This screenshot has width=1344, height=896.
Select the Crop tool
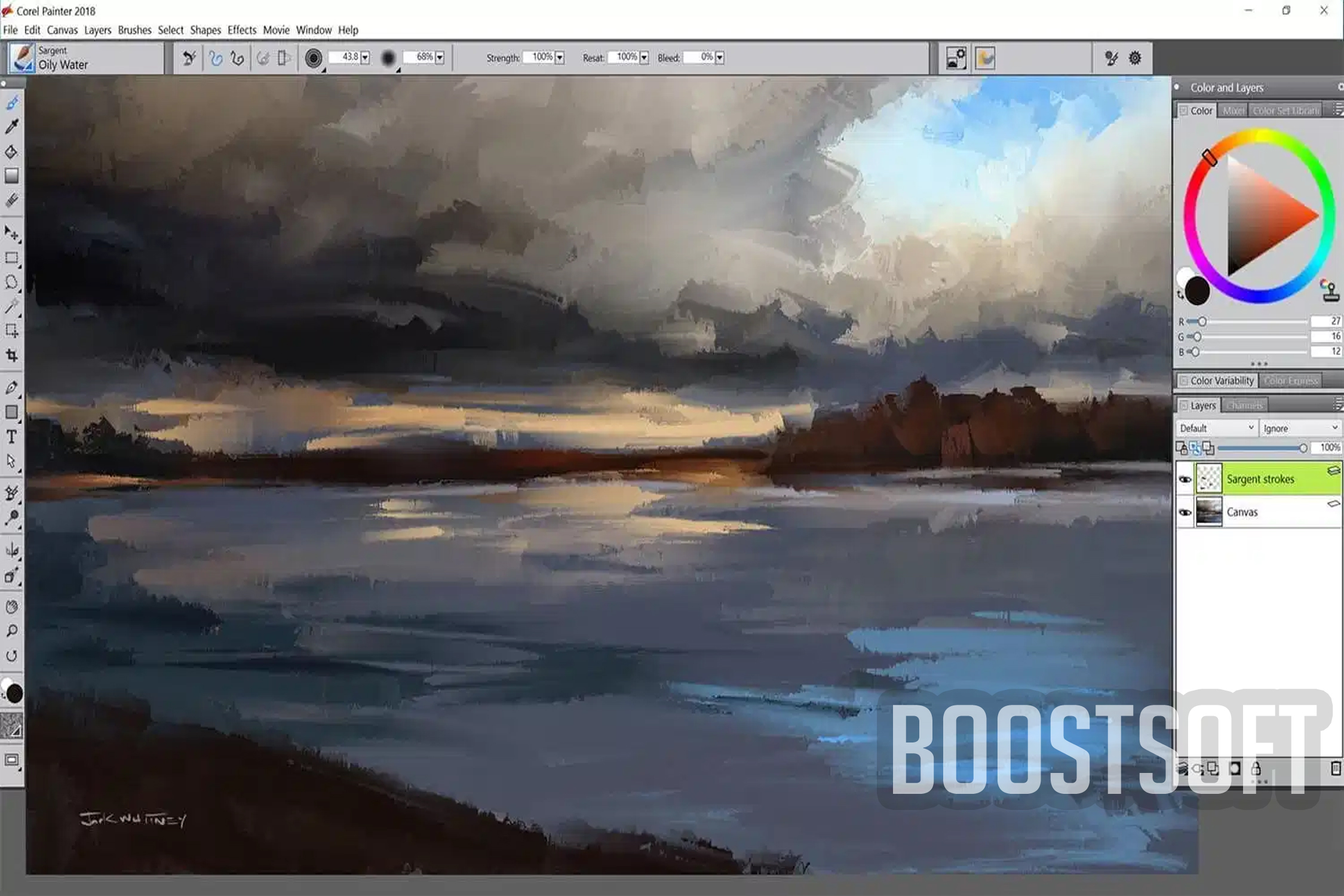pos(12,355)
